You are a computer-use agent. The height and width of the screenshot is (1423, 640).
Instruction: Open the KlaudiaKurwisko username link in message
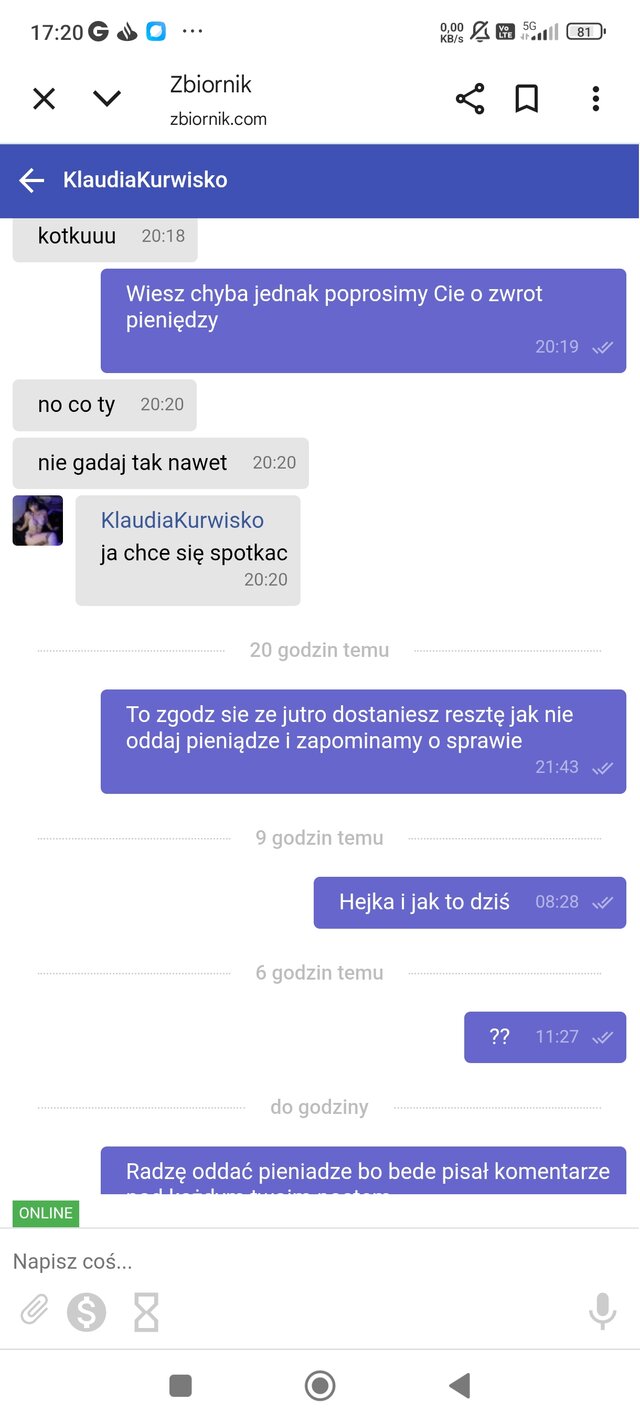click(182, 520)
